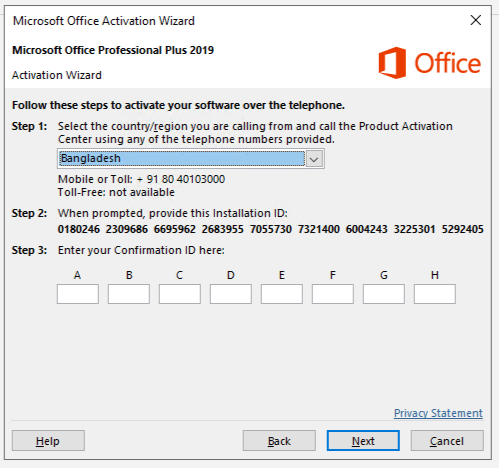This screenshot has width=499, height=468.
Task: Click the Office logo icon
Action: [392, 63]
